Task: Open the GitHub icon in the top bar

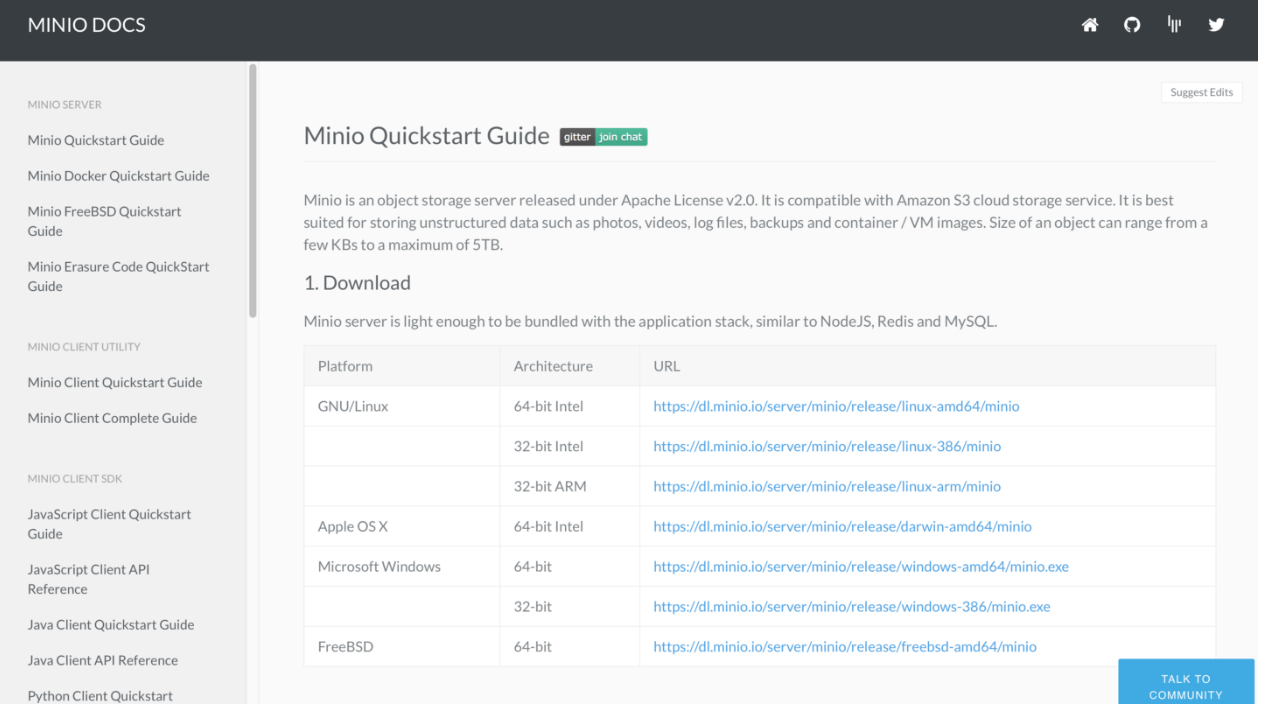Action: (1131, 24)
